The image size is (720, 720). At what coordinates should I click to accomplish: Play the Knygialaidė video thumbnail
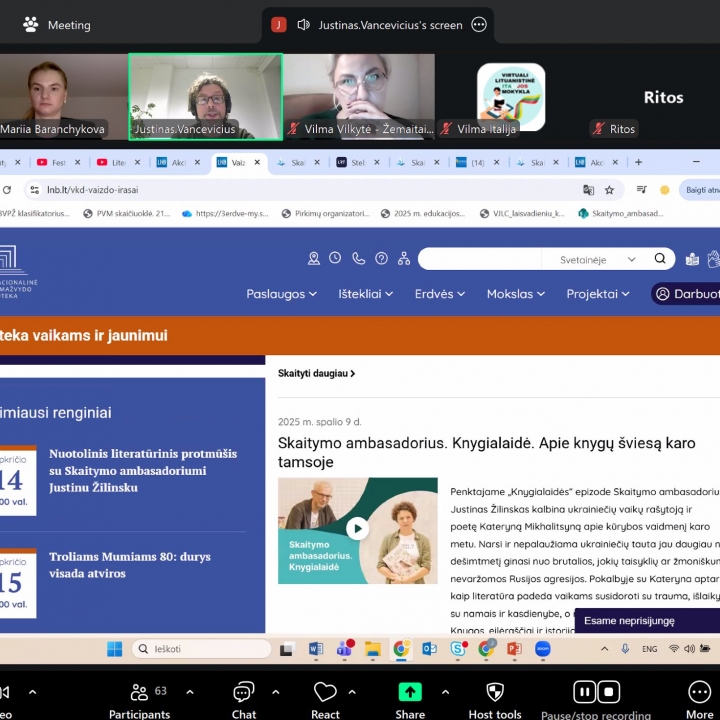(x=357, y=529)
